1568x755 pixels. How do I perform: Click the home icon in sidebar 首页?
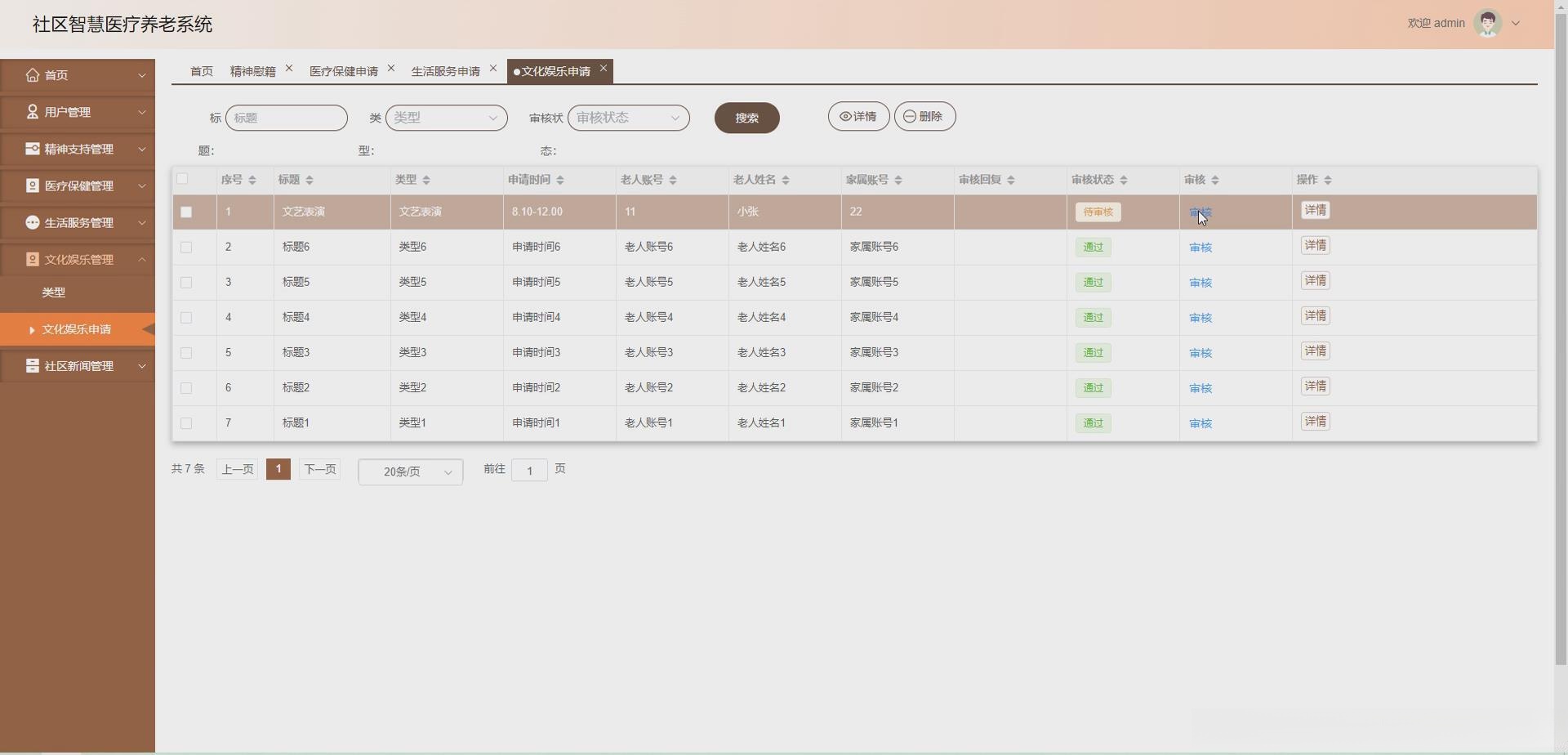tap(33, 75)
